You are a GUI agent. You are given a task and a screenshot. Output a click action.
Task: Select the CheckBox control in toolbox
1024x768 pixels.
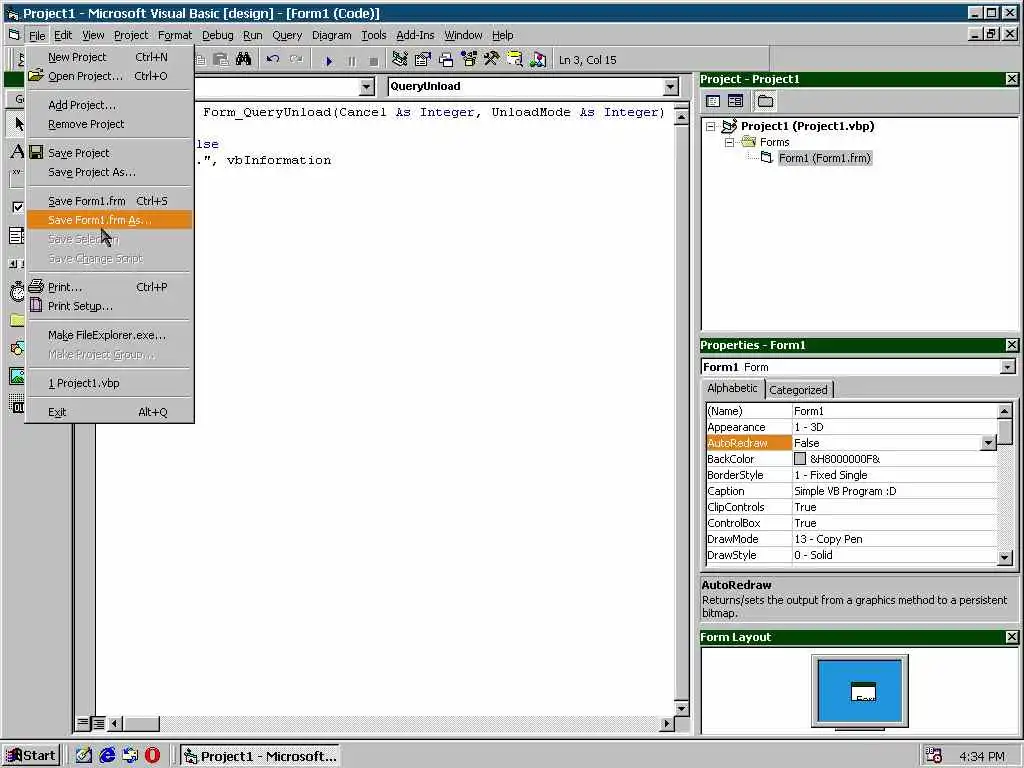click(x=18, y=207)
